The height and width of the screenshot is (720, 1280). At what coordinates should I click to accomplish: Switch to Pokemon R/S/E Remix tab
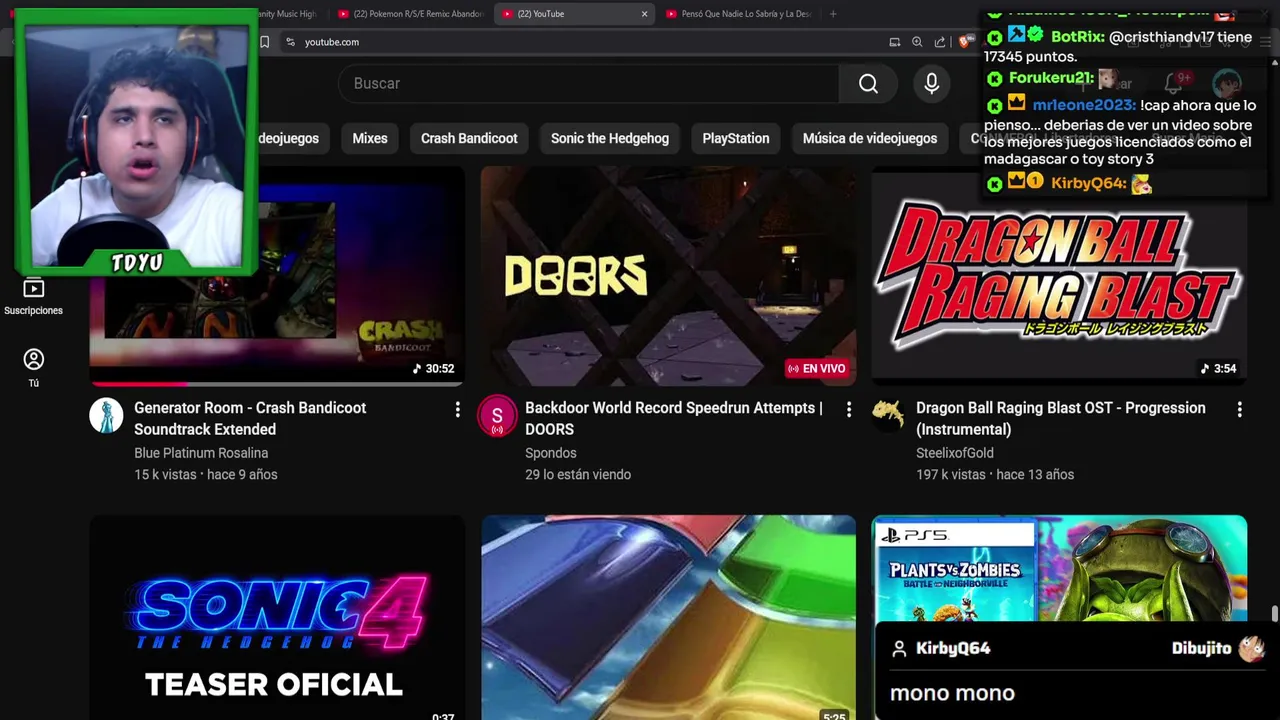click(x=410, y=14)
